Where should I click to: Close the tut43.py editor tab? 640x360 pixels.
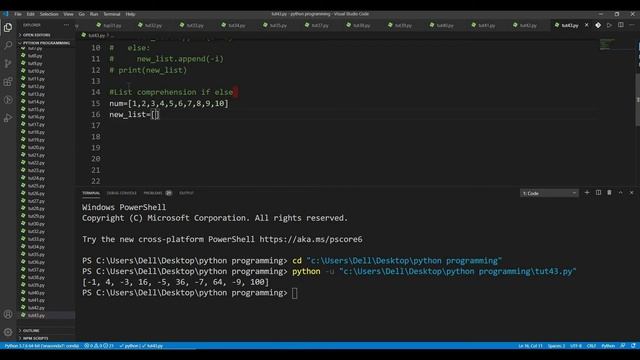(x=587, y=25)
